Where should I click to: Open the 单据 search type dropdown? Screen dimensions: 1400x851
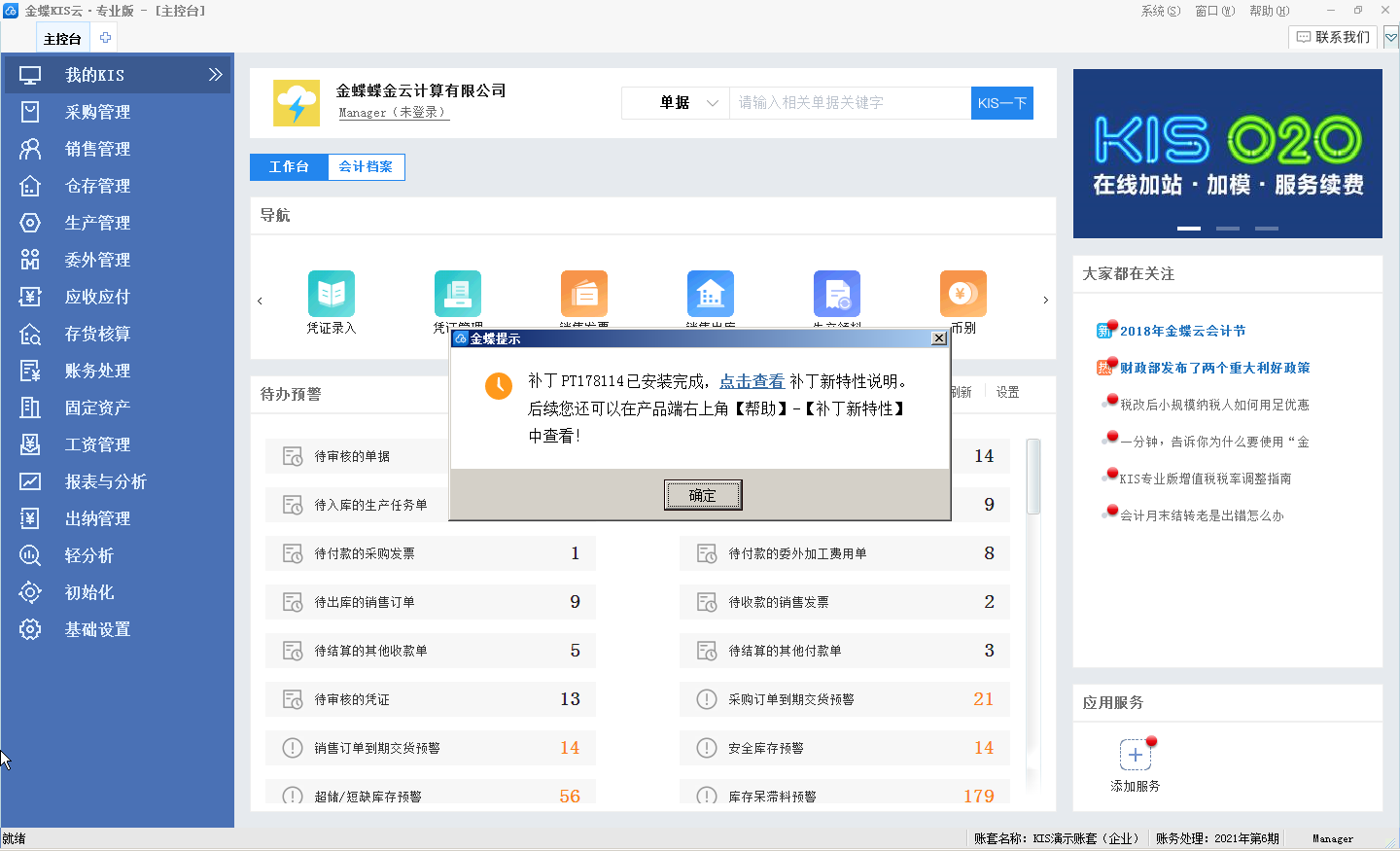[x=676, y=103]
